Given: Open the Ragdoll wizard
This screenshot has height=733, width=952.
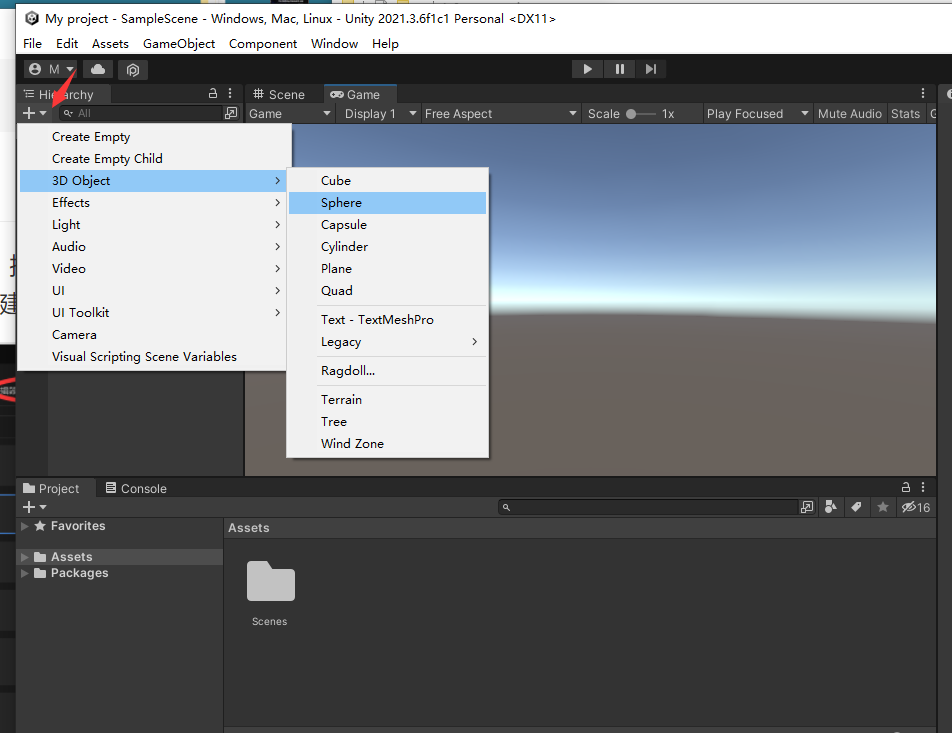Looking at the screenshot, I should 387,370.
